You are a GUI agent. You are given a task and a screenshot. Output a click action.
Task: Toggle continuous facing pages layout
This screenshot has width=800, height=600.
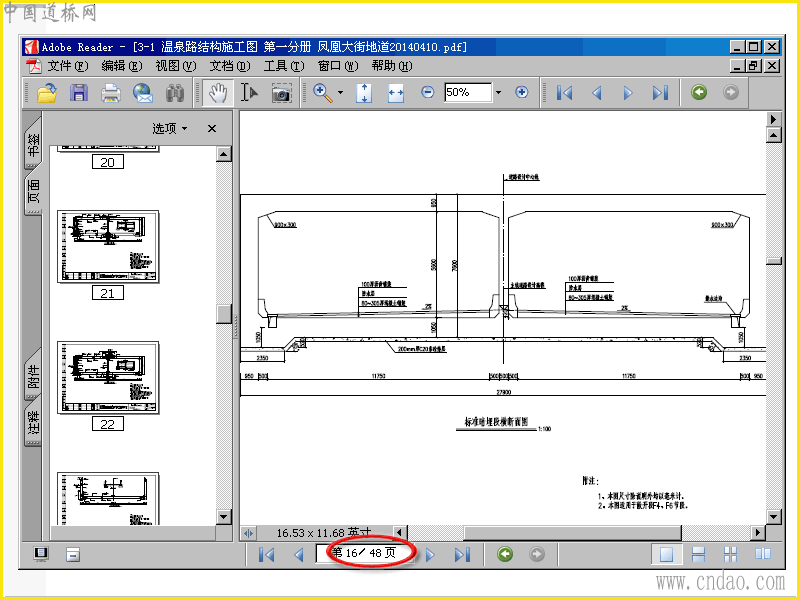pos(730,554)
